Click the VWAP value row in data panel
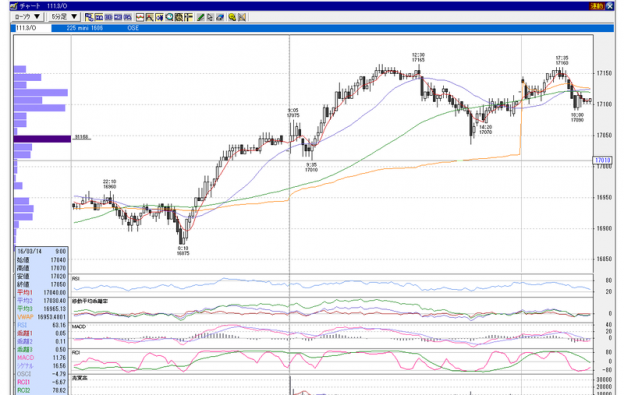624x395 pixels. (x=41, y=317)
